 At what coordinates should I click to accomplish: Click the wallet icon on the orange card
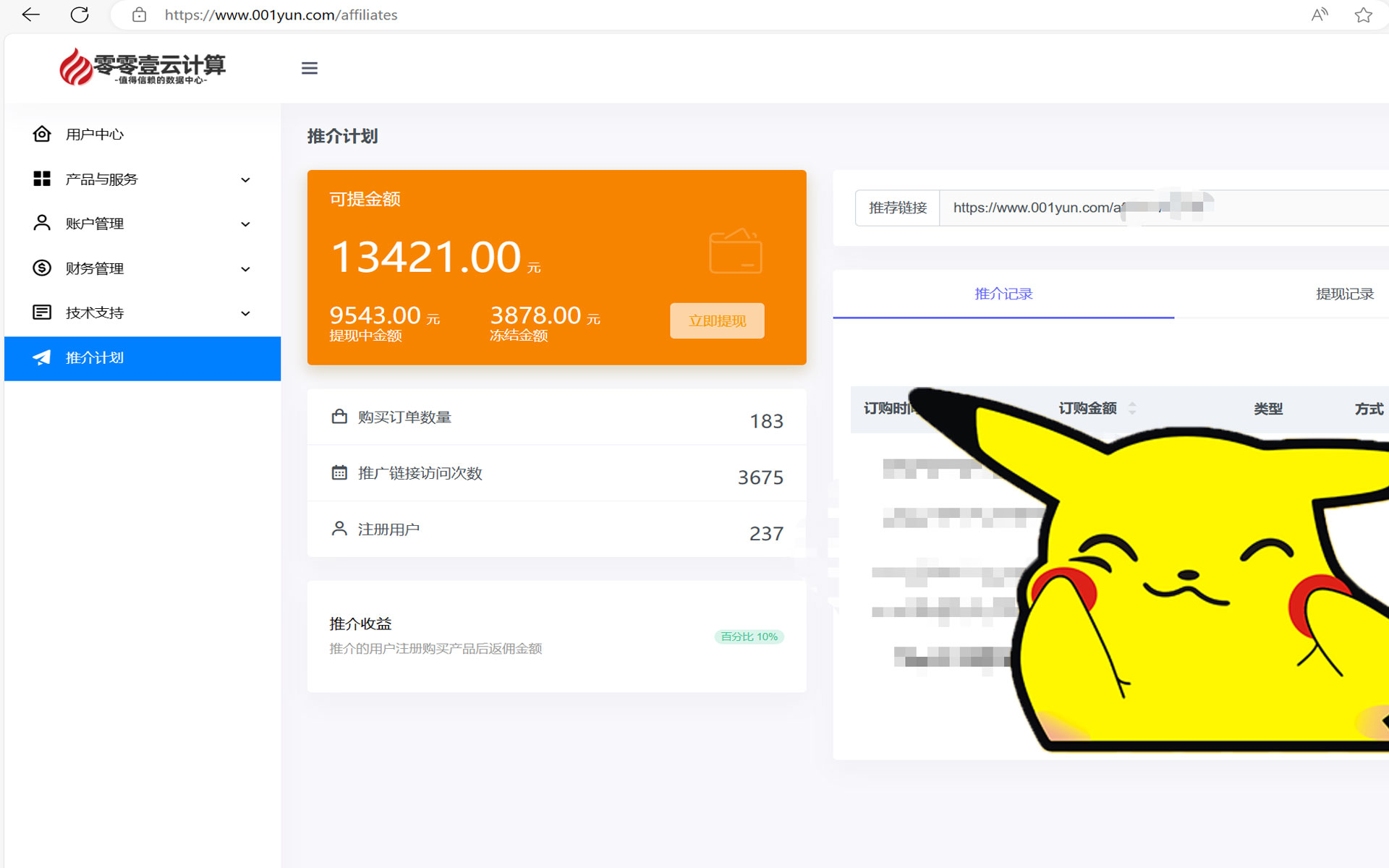point(736,251)
